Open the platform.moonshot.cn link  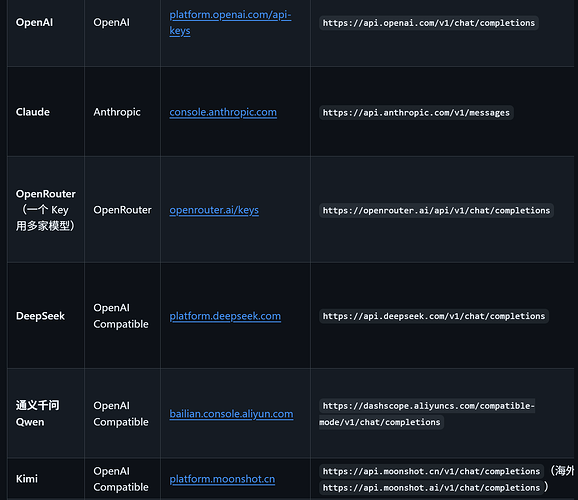click(222, 479)
